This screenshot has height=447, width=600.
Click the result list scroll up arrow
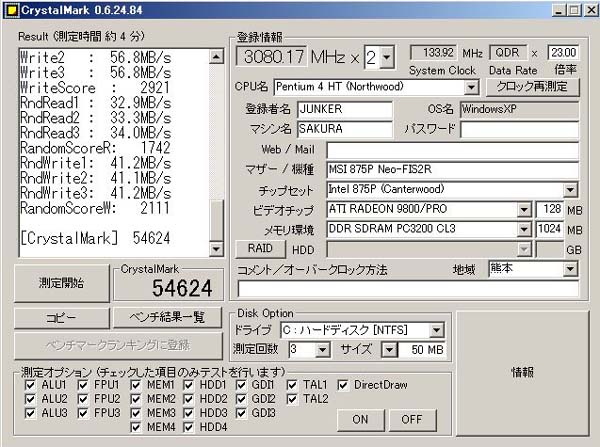tap(217, 57)
